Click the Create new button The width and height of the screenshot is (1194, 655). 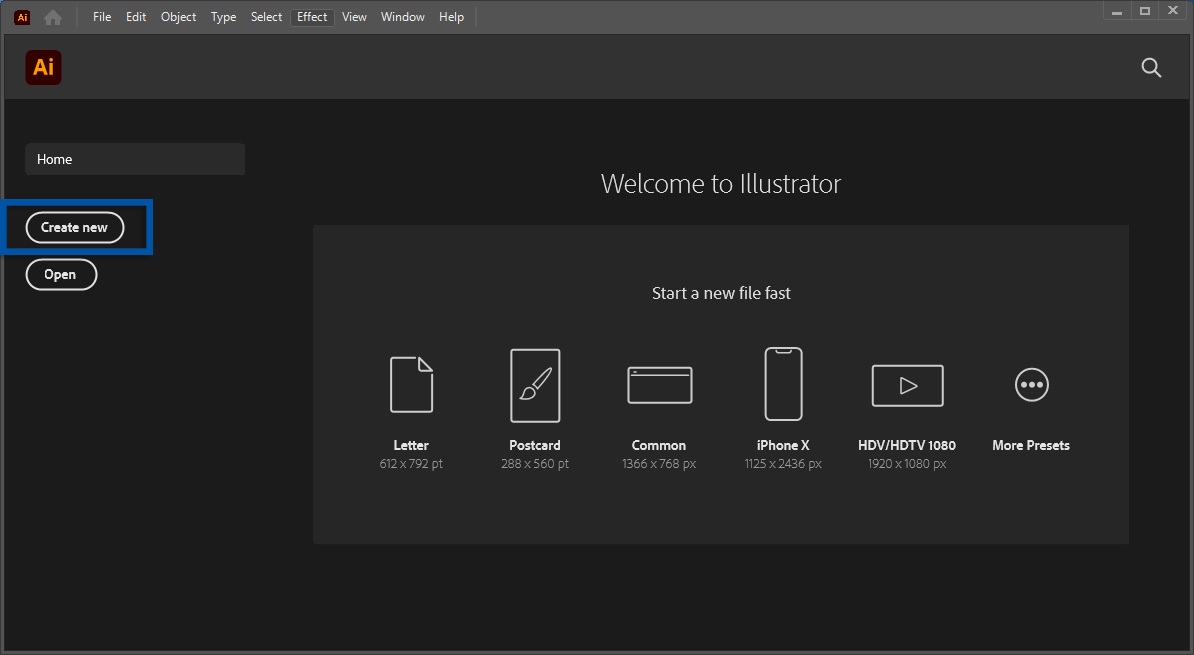tap(74, 227)
